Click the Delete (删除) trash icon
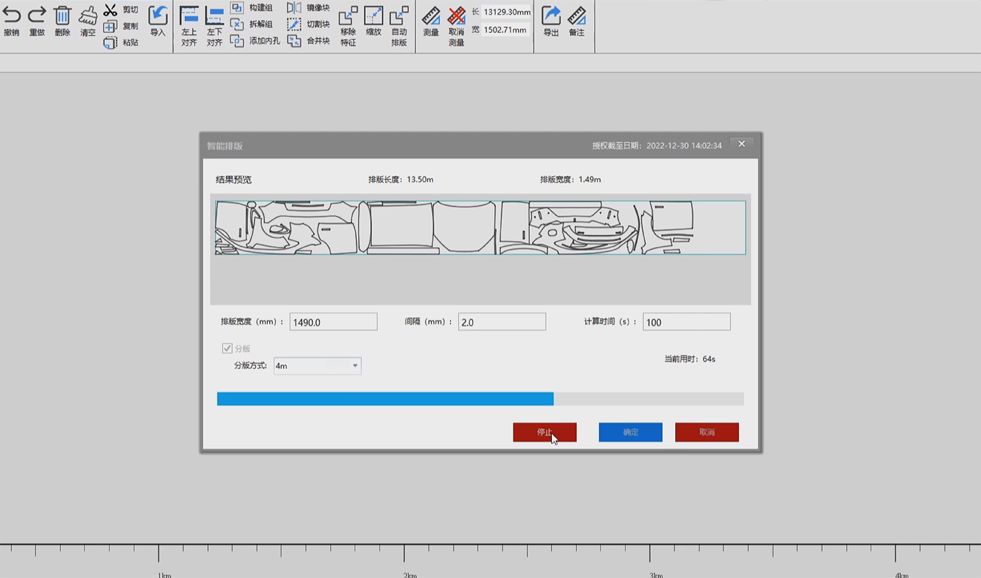 (x=63, y=16)
